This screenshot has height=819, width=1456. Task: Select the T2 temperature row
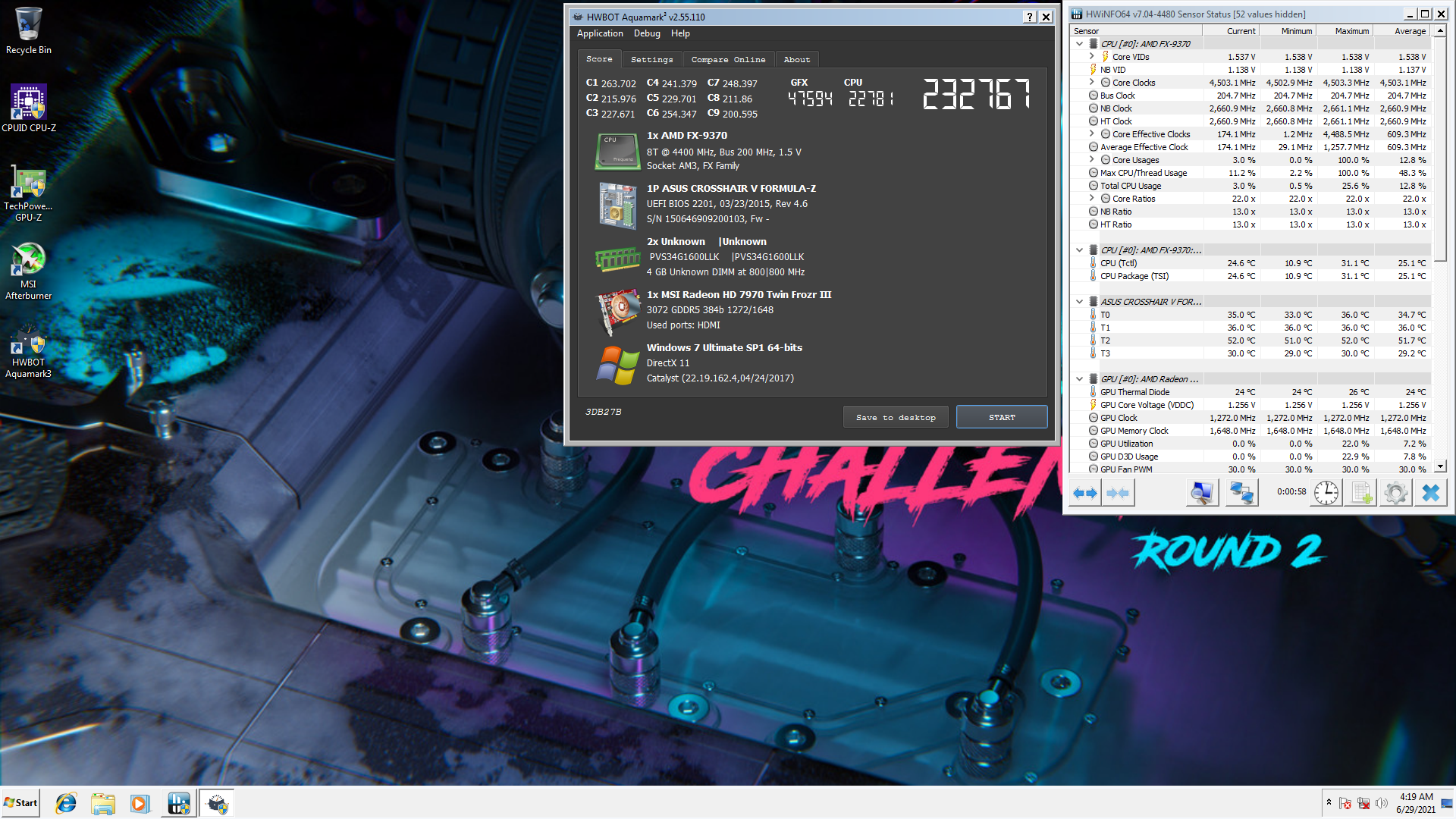(1250, 340)
